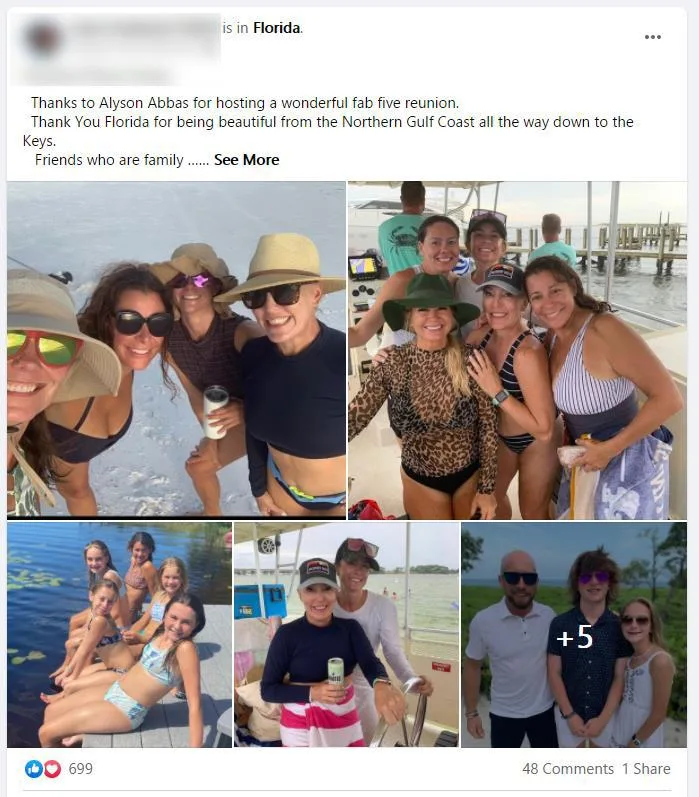Screen dimensions: 699x797
Task: View the 699 reactions count
Action: point(80,769)
